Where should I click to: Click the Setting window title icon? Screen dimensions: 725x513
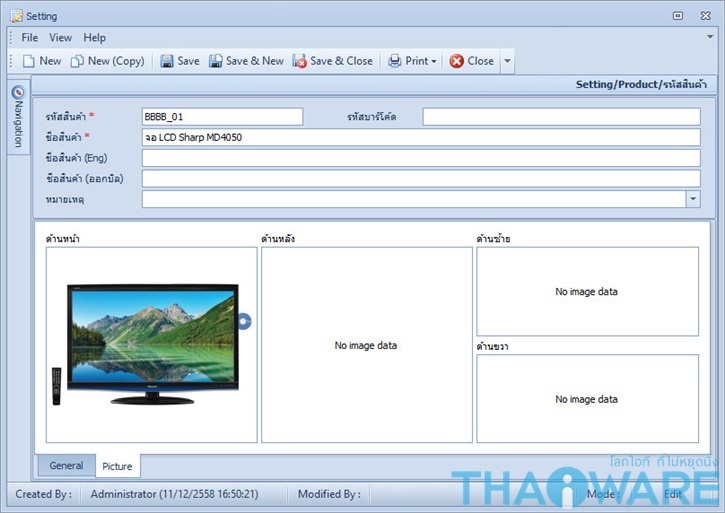point(17,16)
